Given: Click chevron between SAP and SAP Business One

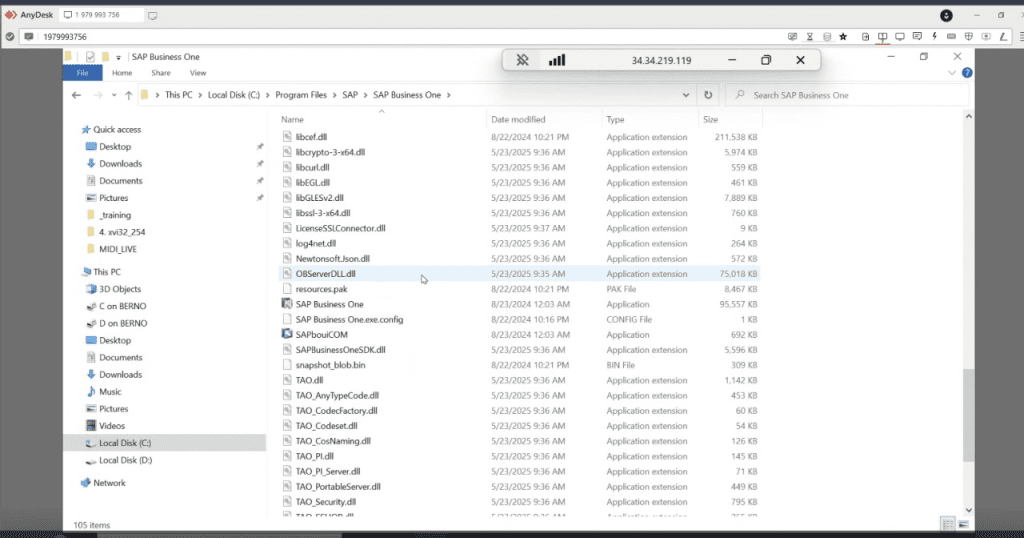Looking at the screenshot, I should (x=365, y=95).
